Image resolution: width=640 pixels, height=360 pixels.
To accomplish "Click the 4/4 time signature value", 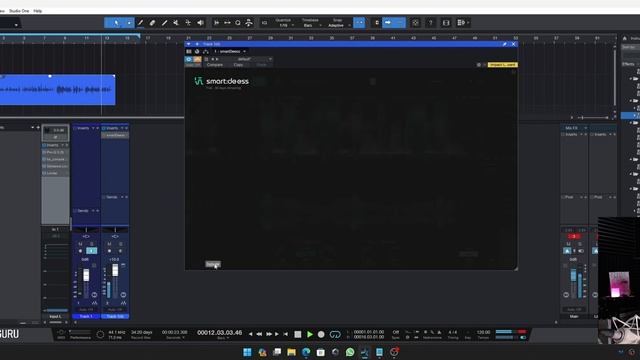I will pyautogui.click(x=453, y=332).
